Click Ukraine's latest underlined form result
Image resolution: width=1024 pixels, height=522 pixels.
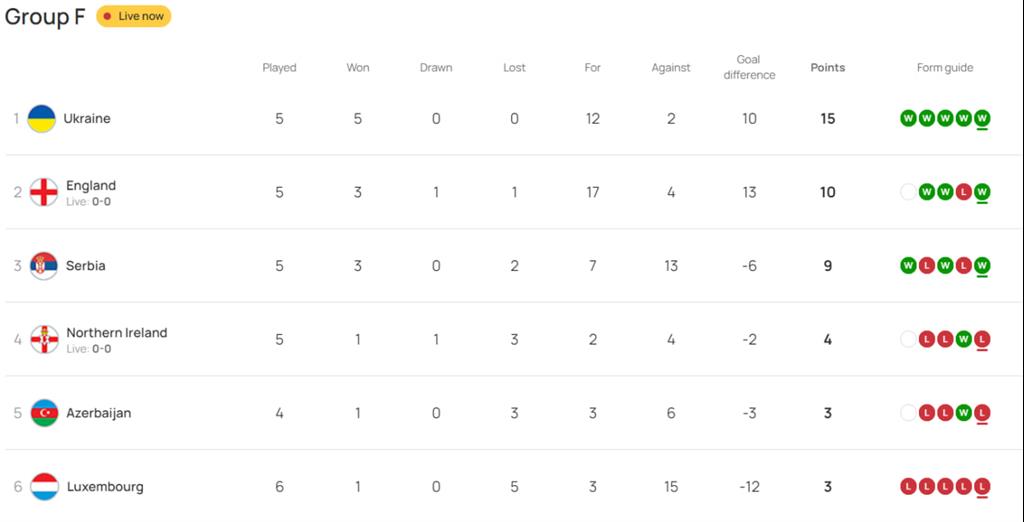(x=982, y=119)
